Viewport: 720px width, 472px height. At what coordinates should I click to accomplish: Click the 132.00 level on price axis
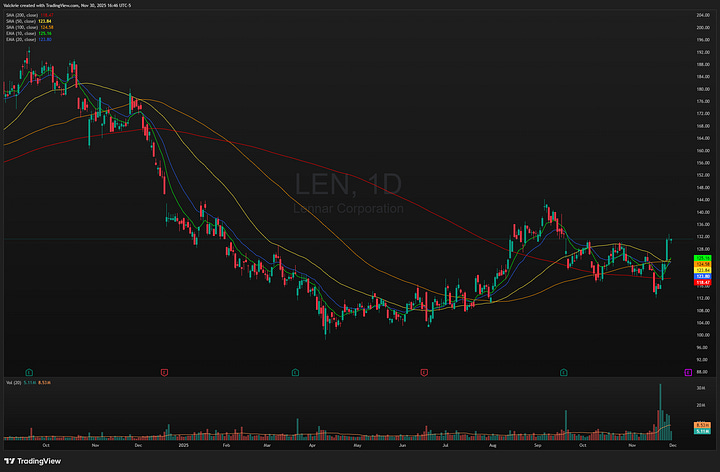pyautogui.click(x=703, y=237)
